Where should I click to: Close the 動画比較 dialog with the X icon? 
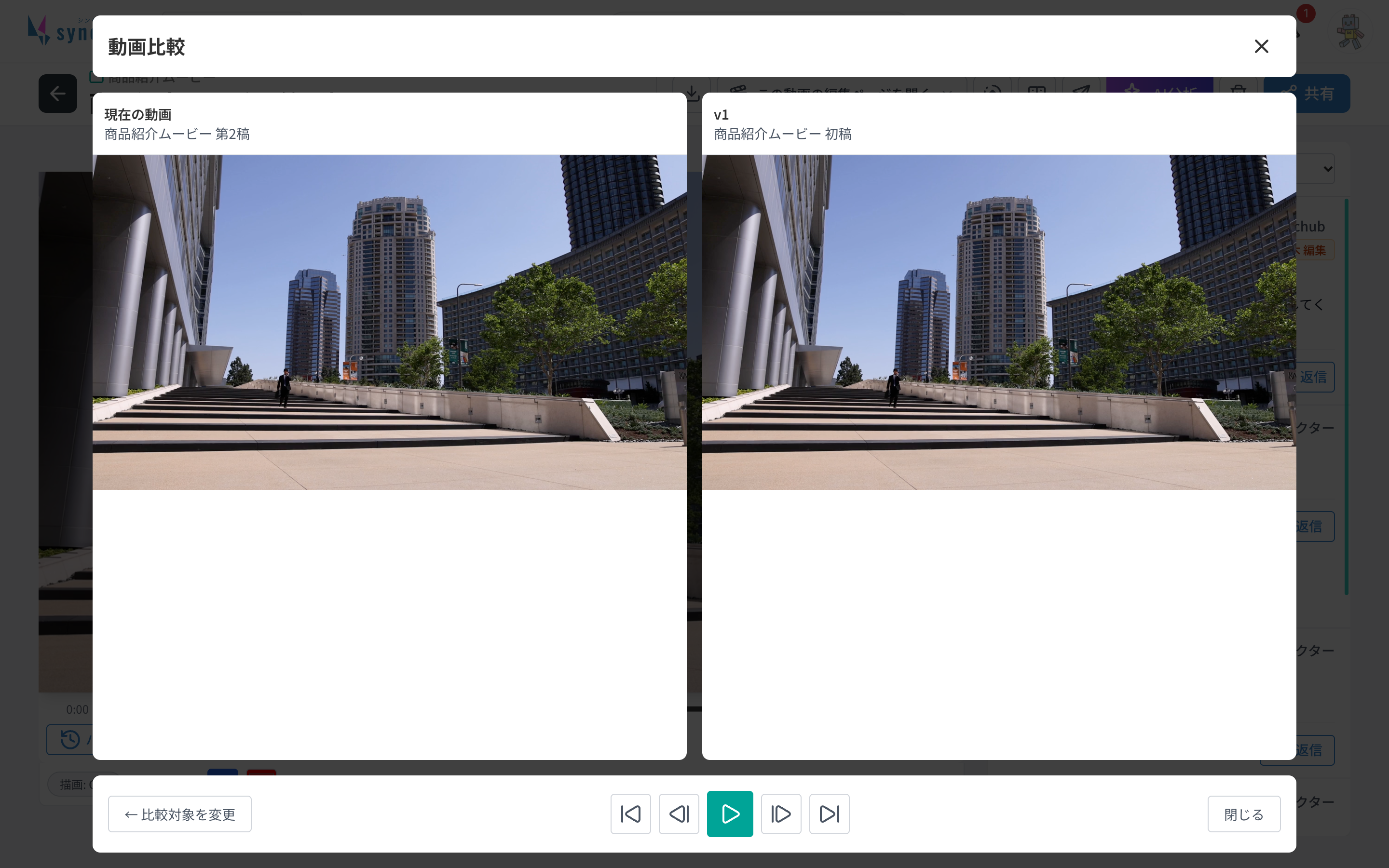(x=1261, y=46)
